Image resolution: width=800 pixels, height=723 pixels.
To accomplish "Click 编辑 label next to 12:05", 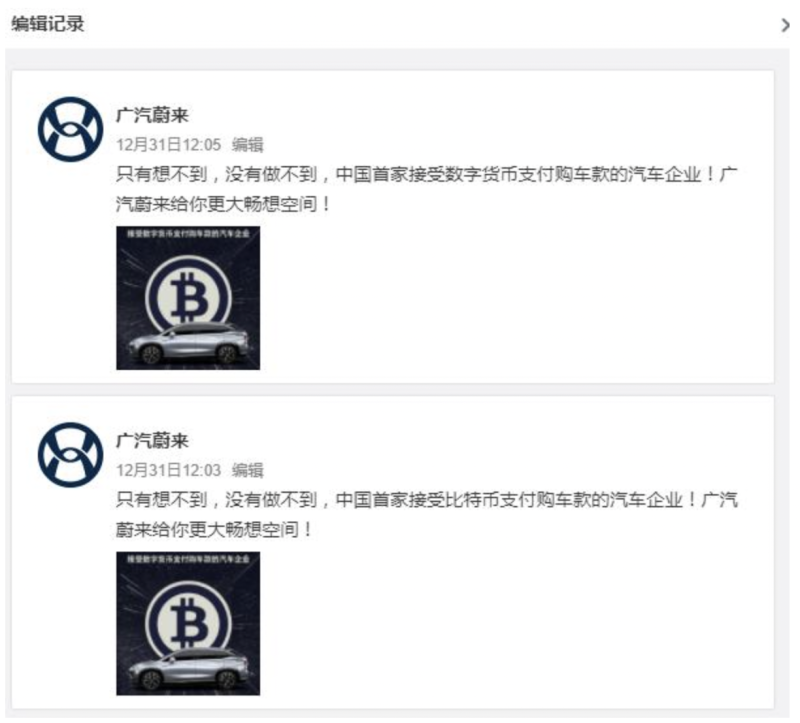I will [247, 145].
